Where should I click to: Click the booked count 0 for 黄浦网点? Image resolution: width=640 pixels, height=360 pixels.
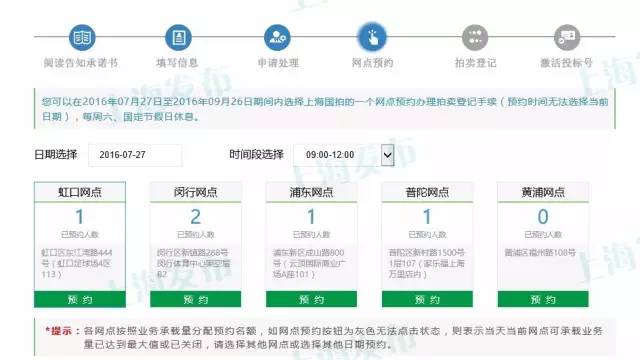click(543, 217)
